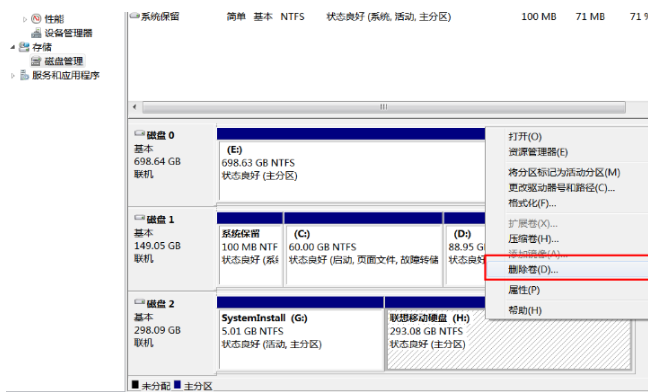
Task: Click the 主分区 legend label
Action: tap(198, 386)
